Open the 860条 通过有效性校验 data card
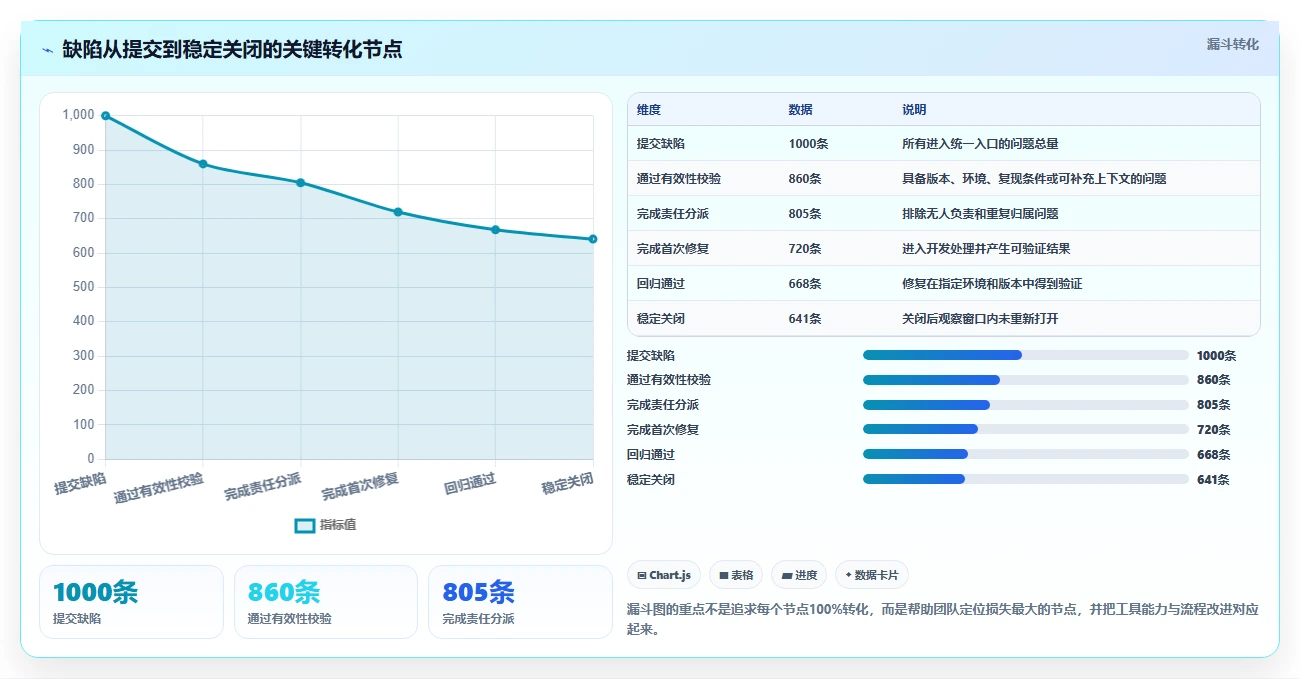Image resolution: width=1300 pixels, height=679 pixels. click(326, 601)
